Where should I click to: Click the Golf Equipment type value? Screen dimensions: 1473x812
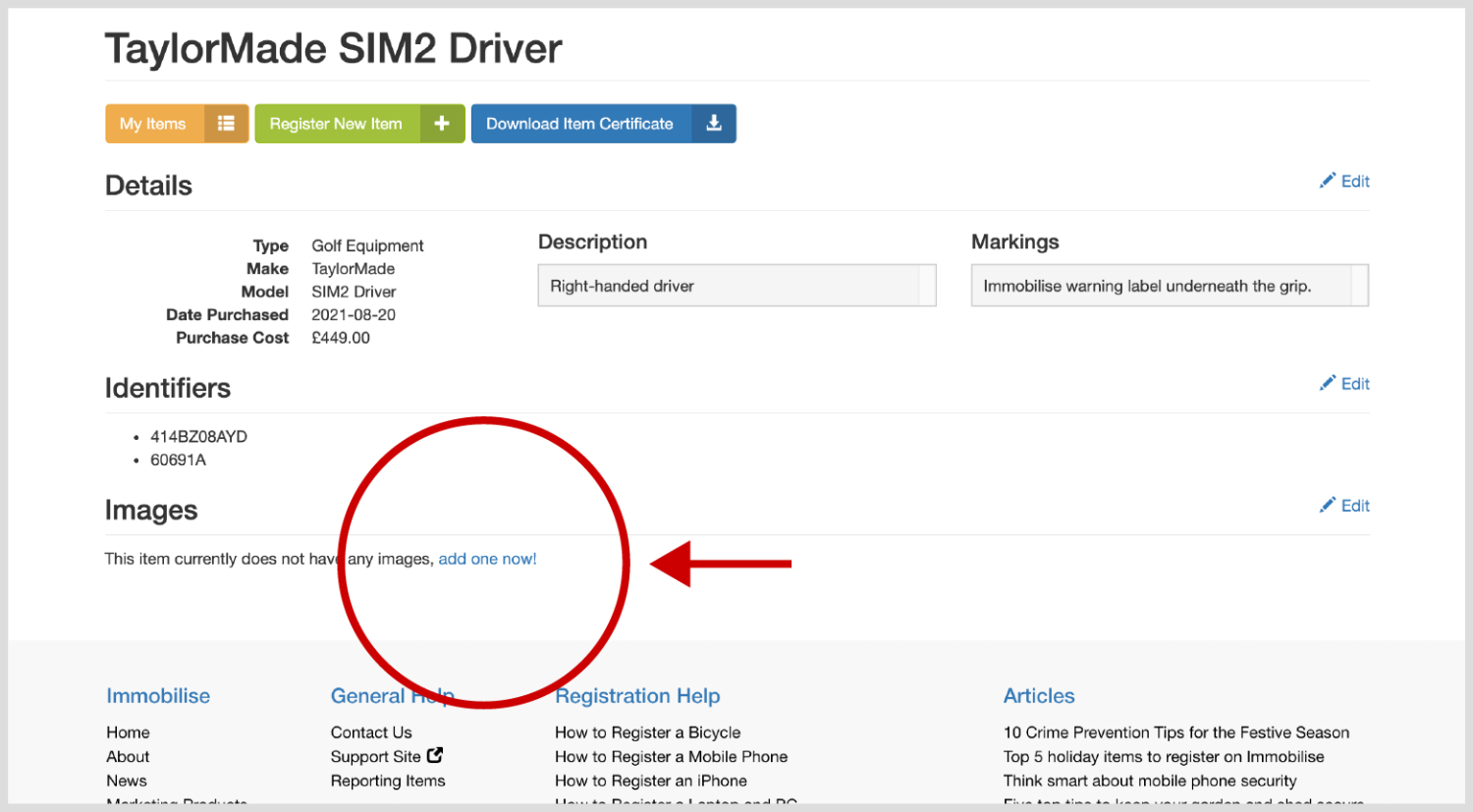point(367,245)
